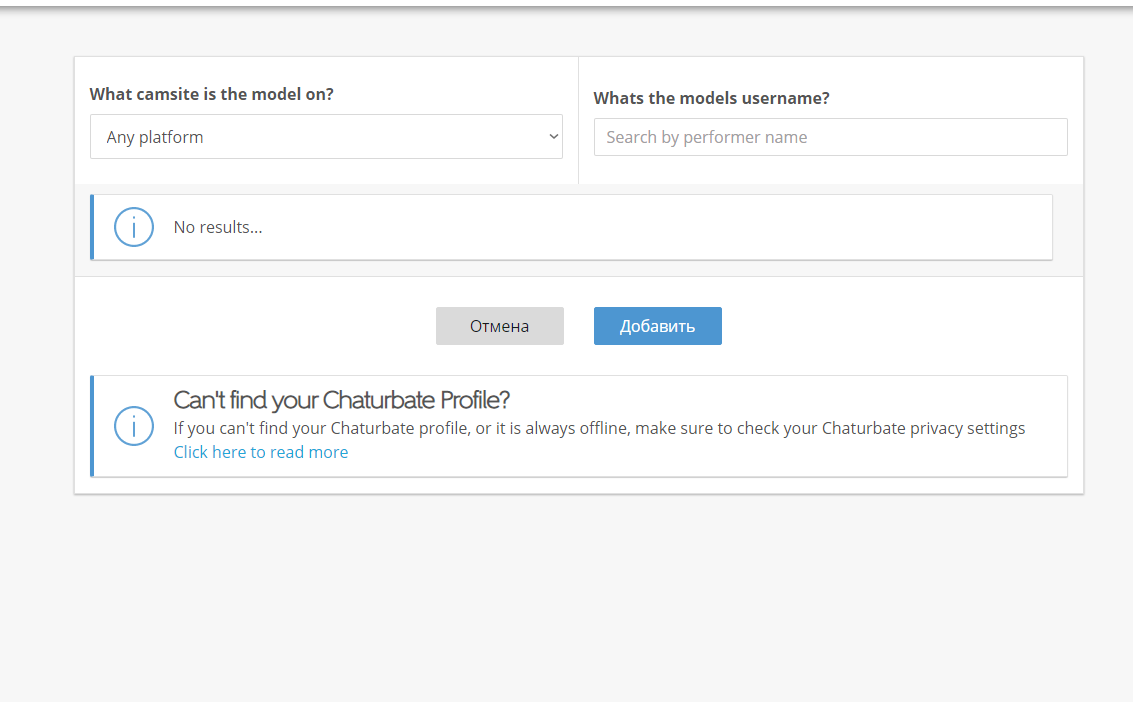This screenshot has width=1133, height=702.
Task: Click the Whats the models username label
Action: (x=711, y=98)
